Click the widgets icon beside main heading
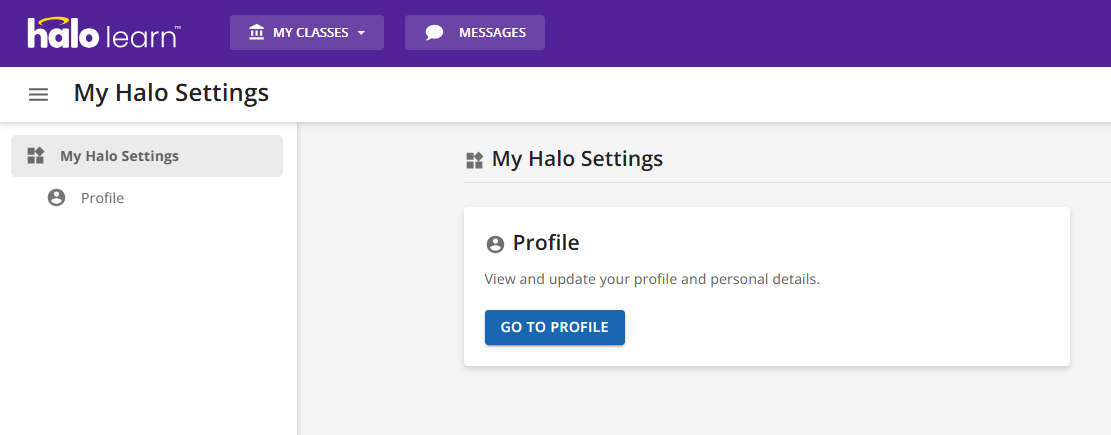 [x=474, y=160]
